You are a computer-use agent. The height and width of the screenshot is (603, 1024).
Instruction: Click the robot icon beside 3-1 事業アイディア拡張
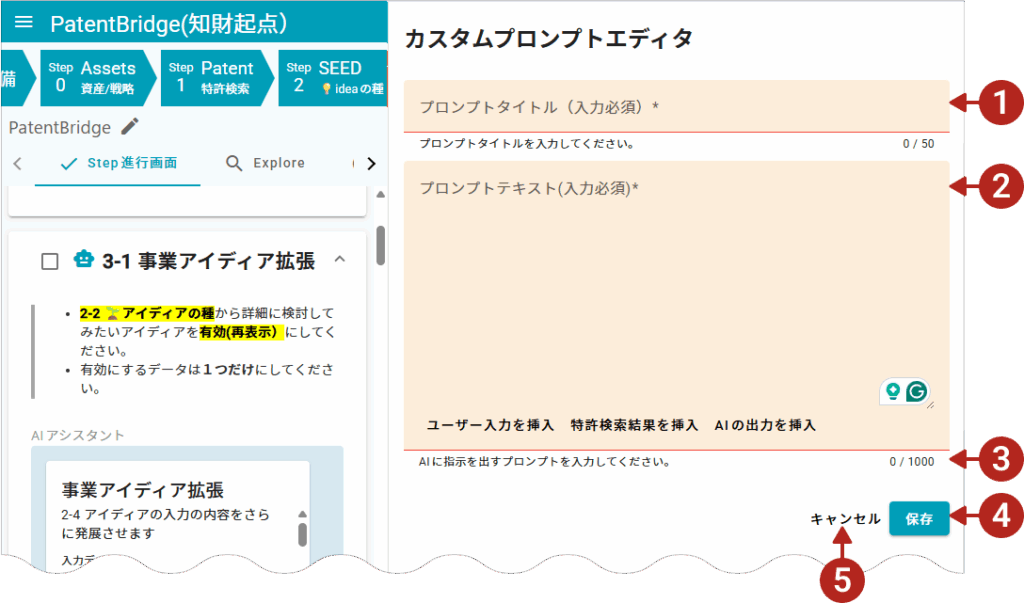[84, 260]
